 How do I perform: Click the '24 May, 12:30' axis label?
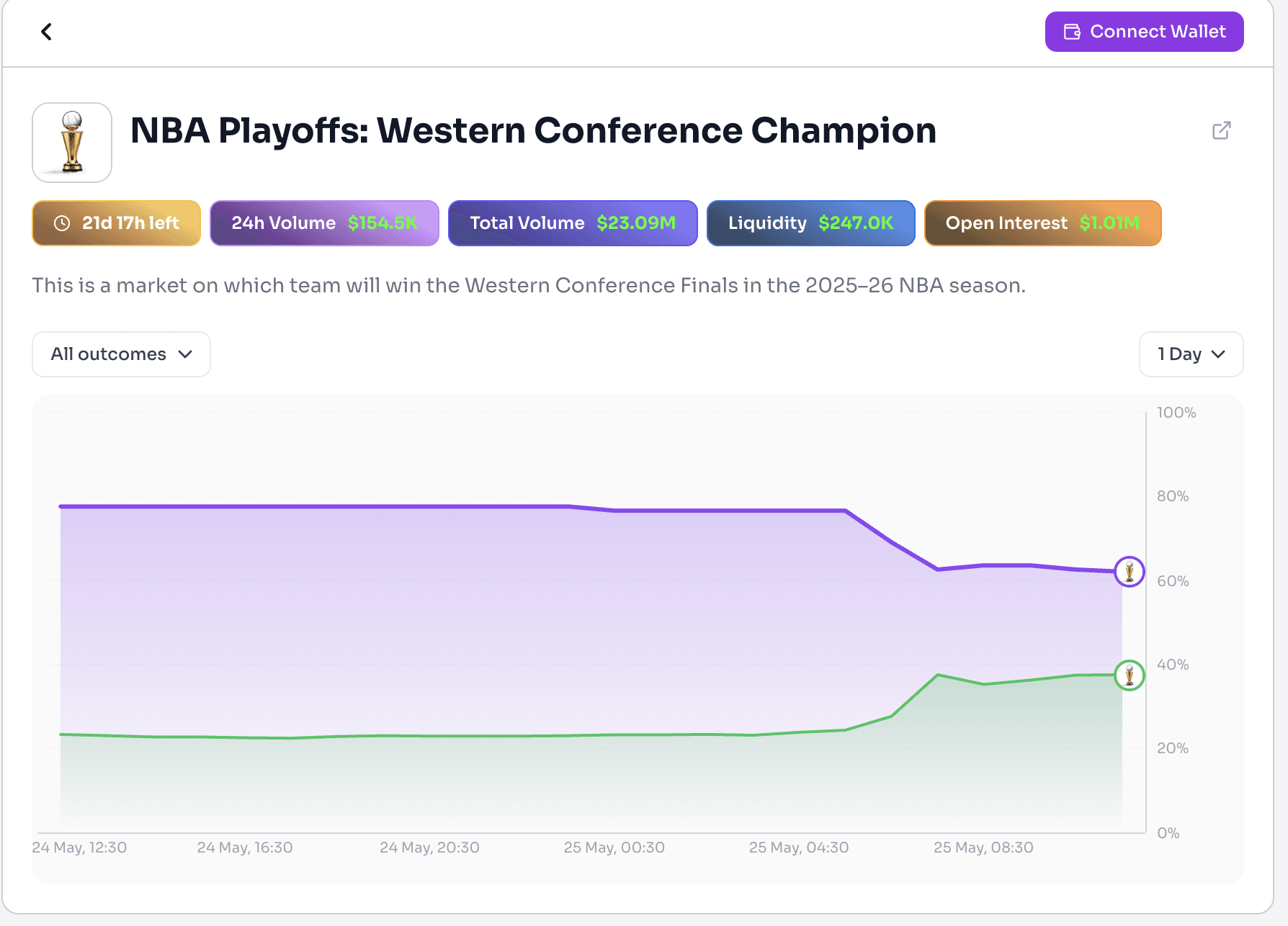click(x=79, y=848)
